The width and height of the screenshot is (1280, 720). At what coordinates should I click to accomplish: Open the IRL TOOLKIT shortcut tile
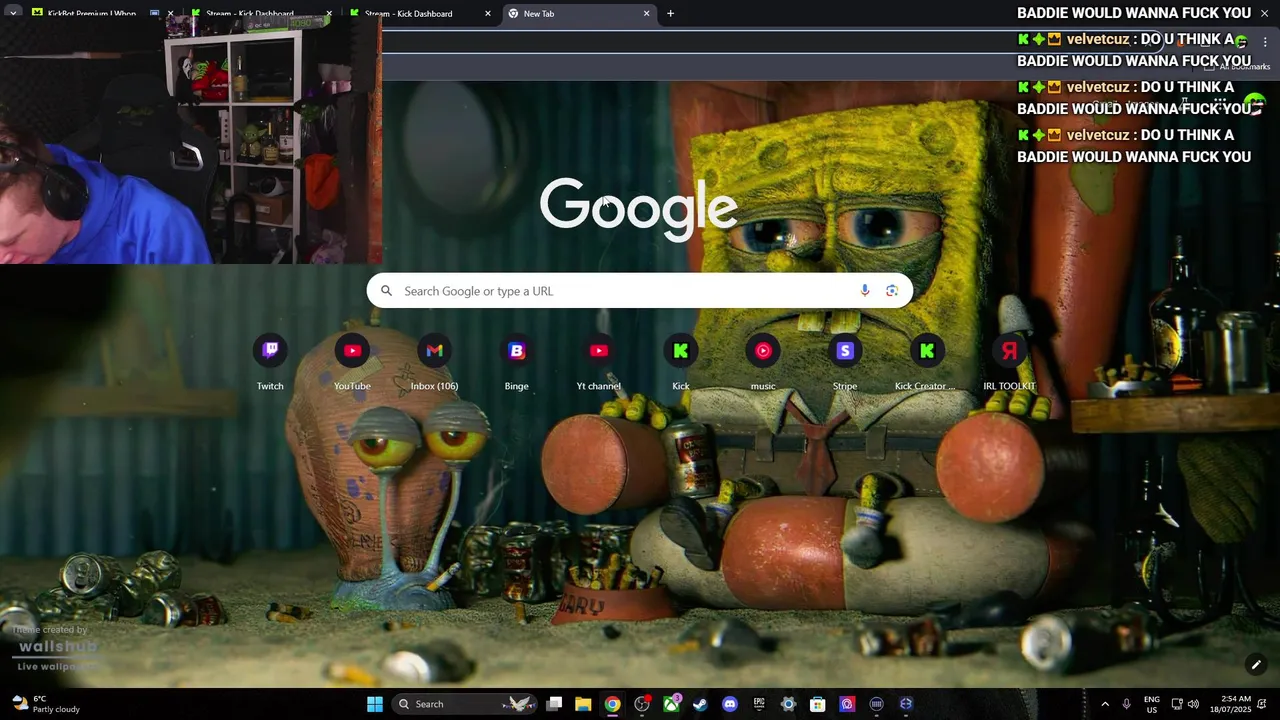pos(1009,362)
